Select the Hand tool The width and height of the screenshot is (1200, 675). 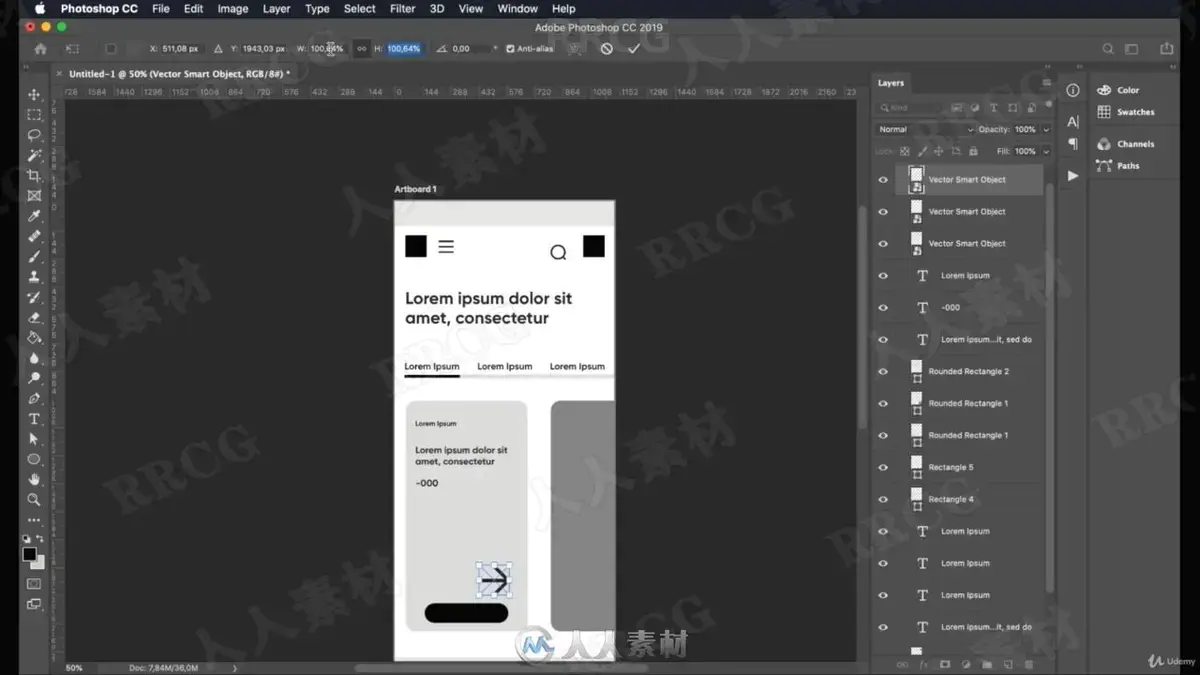click(x=34, y=479)
